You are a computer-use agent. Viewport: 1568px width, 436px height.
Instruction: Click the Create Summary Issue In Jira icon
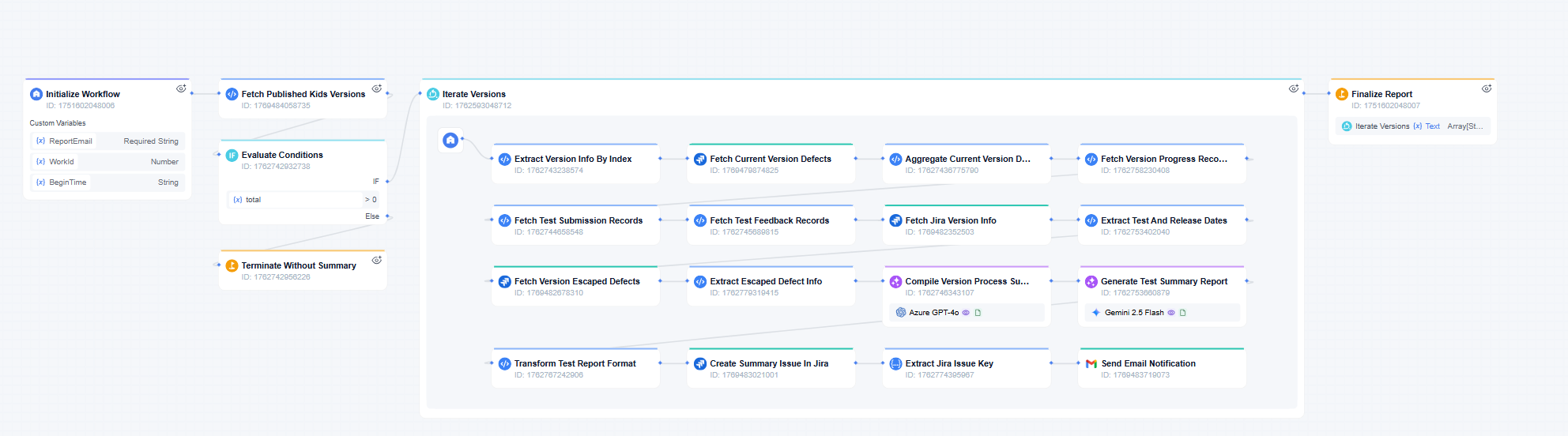(x=699, y=364)
